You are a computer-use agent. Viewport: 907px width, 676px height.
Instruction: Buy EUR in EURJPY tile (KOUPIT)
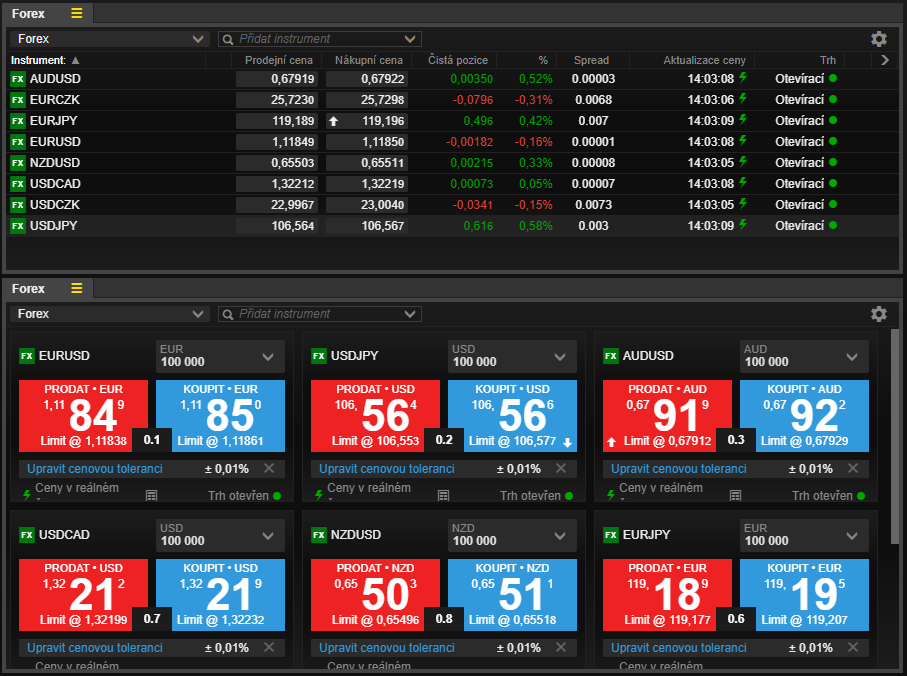point(805,594)
